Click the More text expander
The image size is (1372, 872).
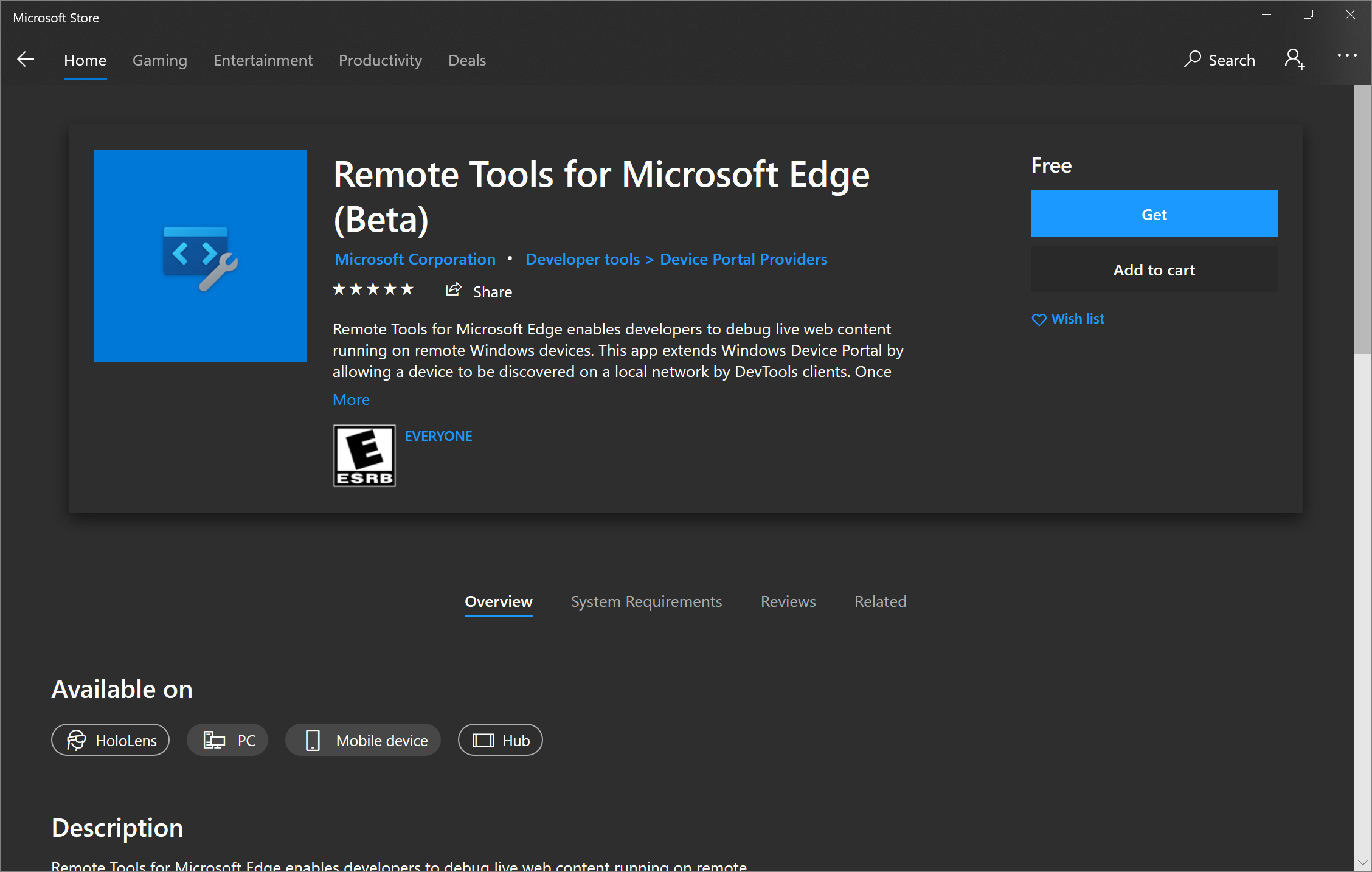coord(352,399)
